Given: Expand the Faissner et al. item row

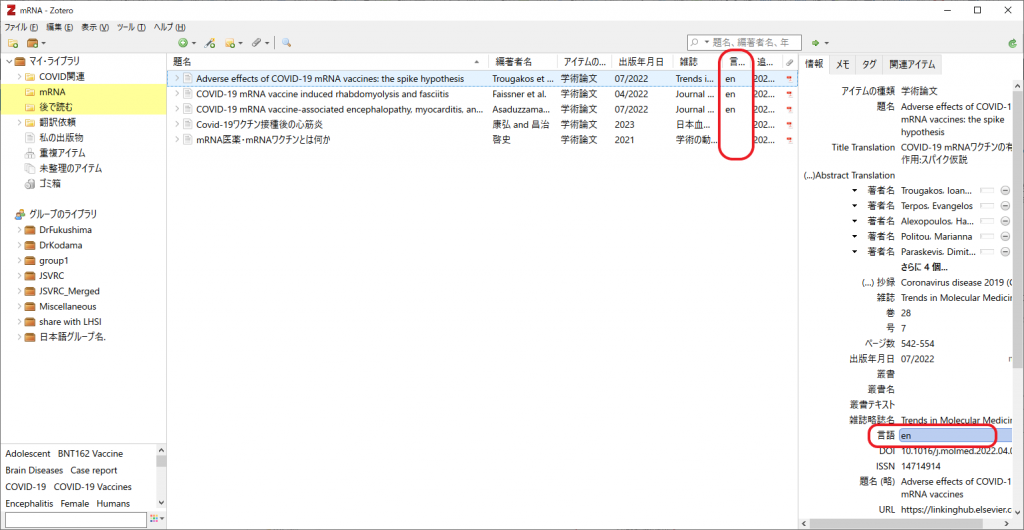Looking at the screenshot, I should (x=176, y=94).
